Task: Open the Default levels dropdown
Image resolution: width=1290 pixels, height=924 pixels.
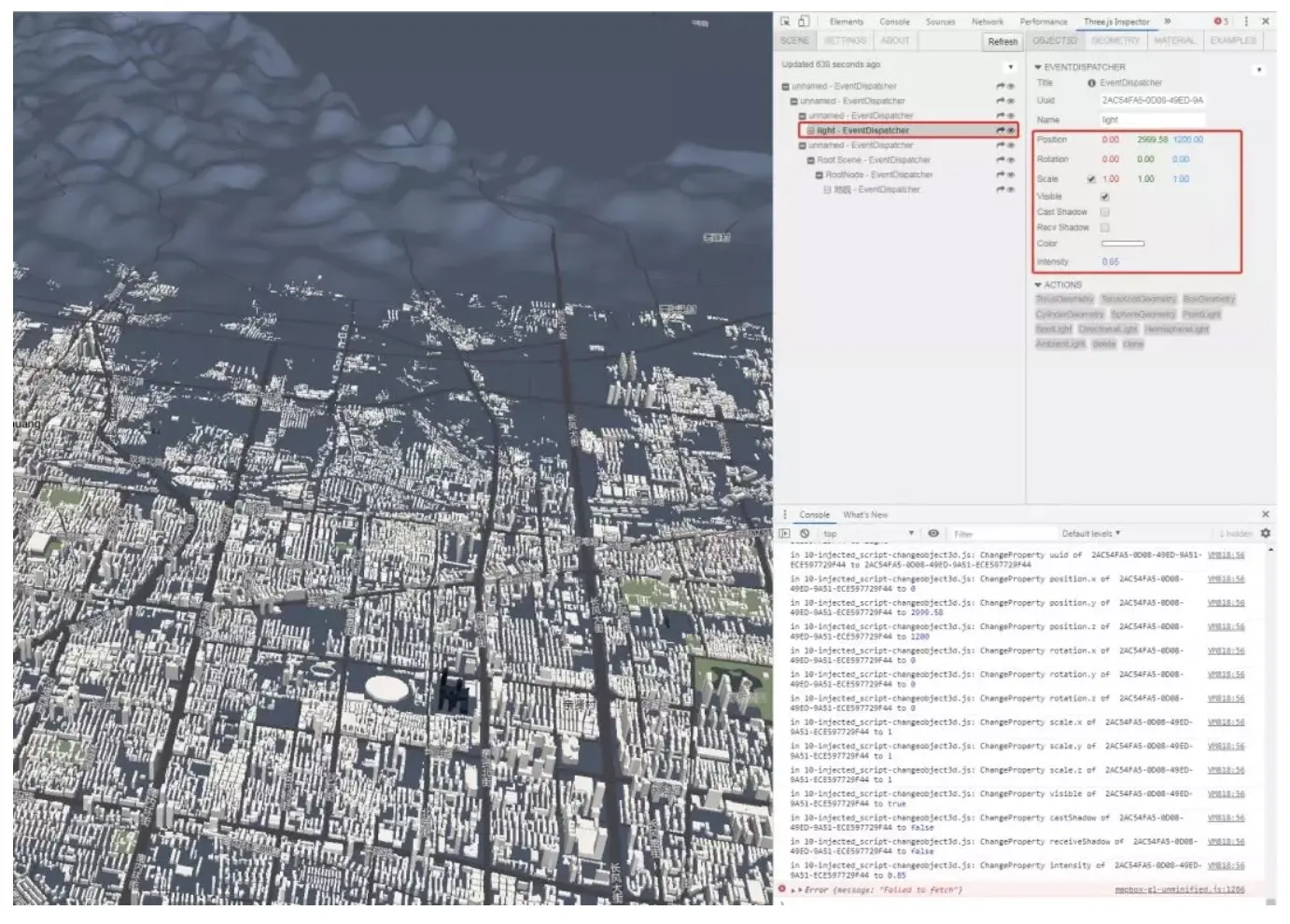Action: 1090,534
